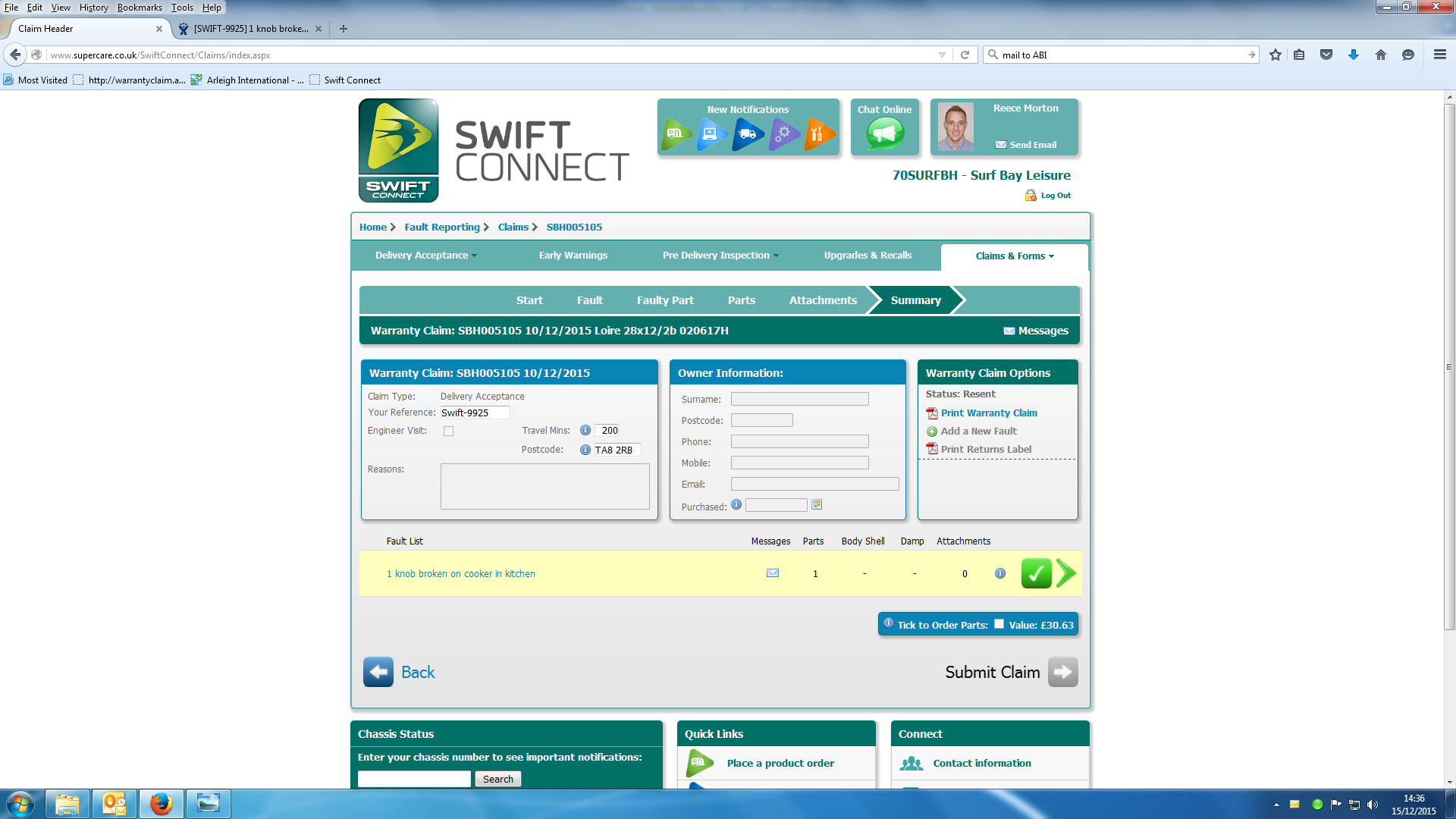The height and width of the screenshot is (819, 1456).
Task: Open Firefox from the Windows taskbar
Action: (161, 803)
